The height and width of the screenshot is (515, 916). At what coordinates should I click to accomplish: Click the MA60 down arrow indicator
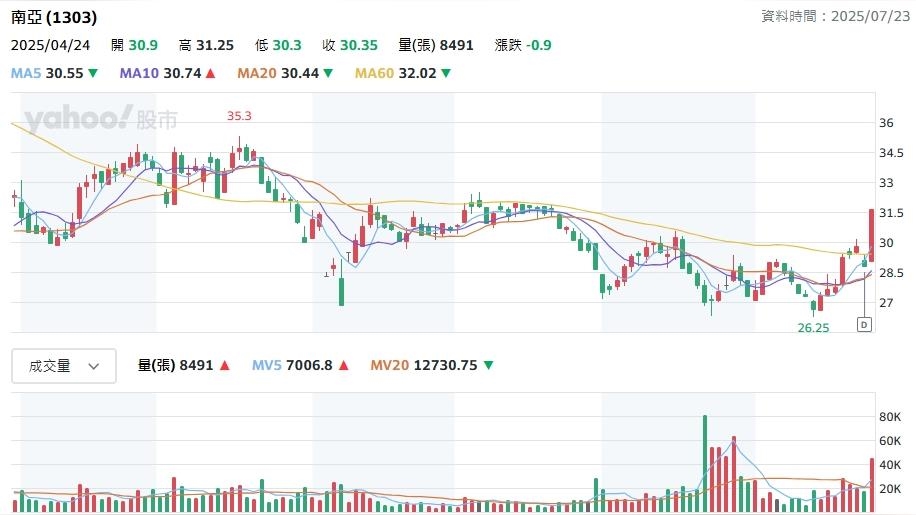(446, 73)
